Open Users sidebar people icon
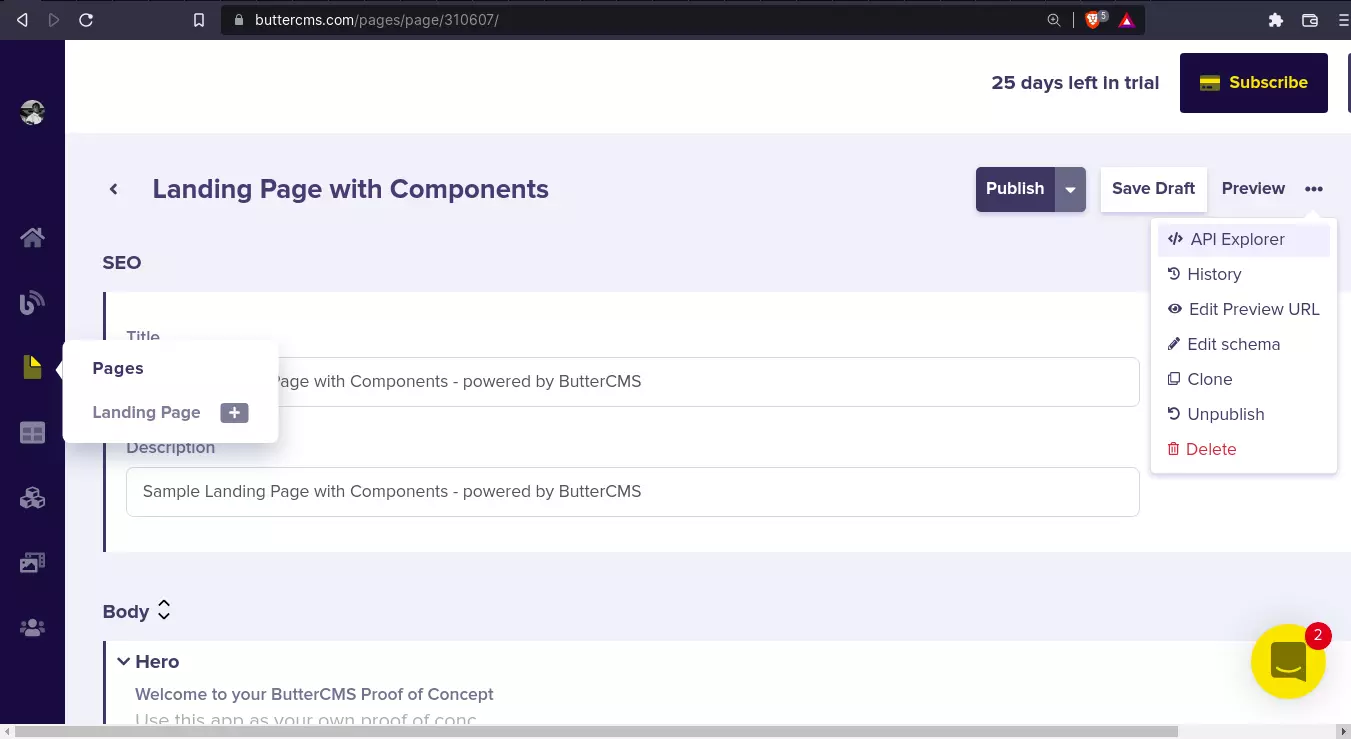 click(x=32, y=628)
